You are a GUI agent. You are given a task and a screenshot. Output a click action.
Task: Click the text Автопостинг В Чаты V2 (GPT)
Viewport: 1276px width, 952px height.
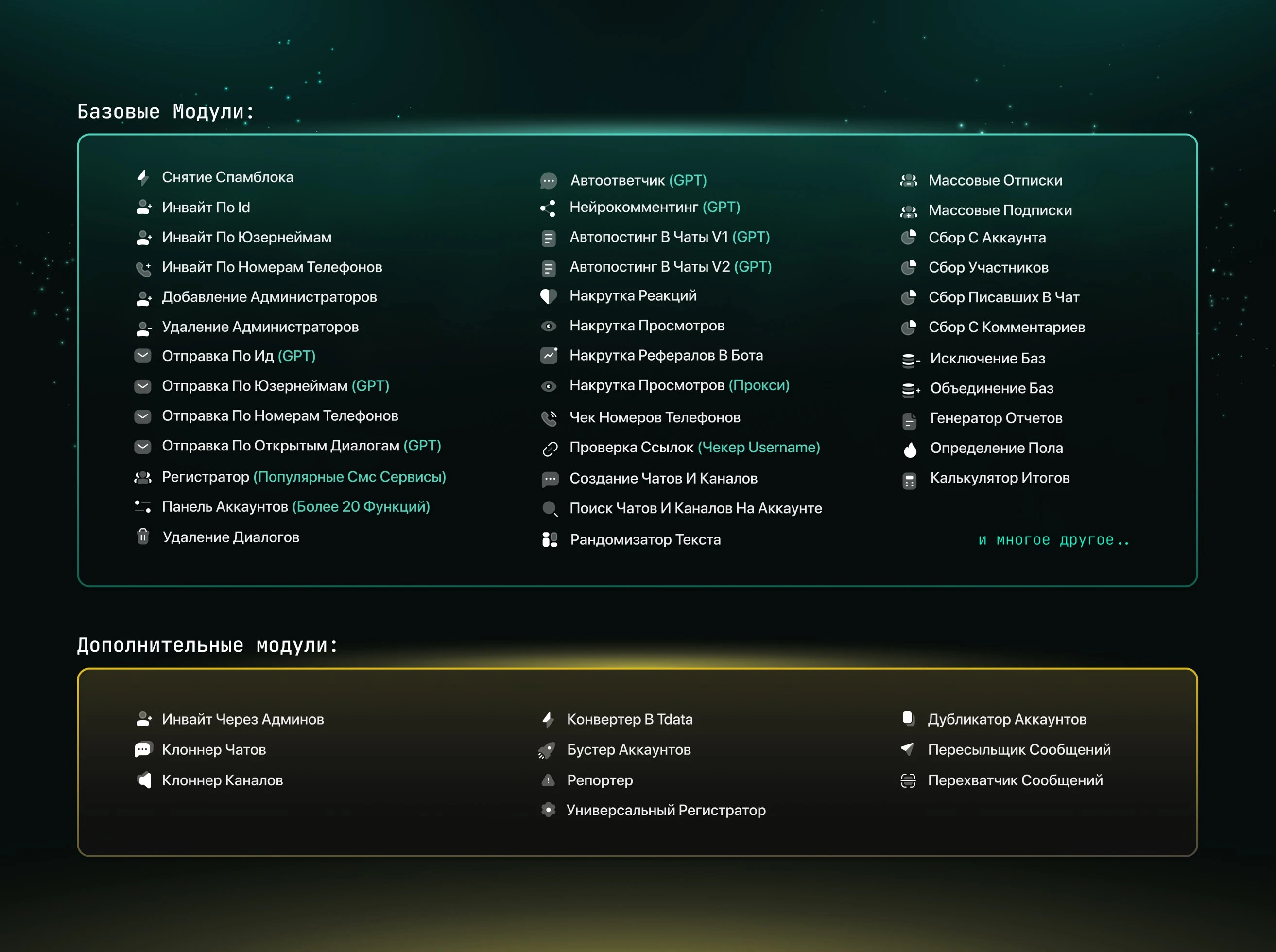tap(671, 267)
